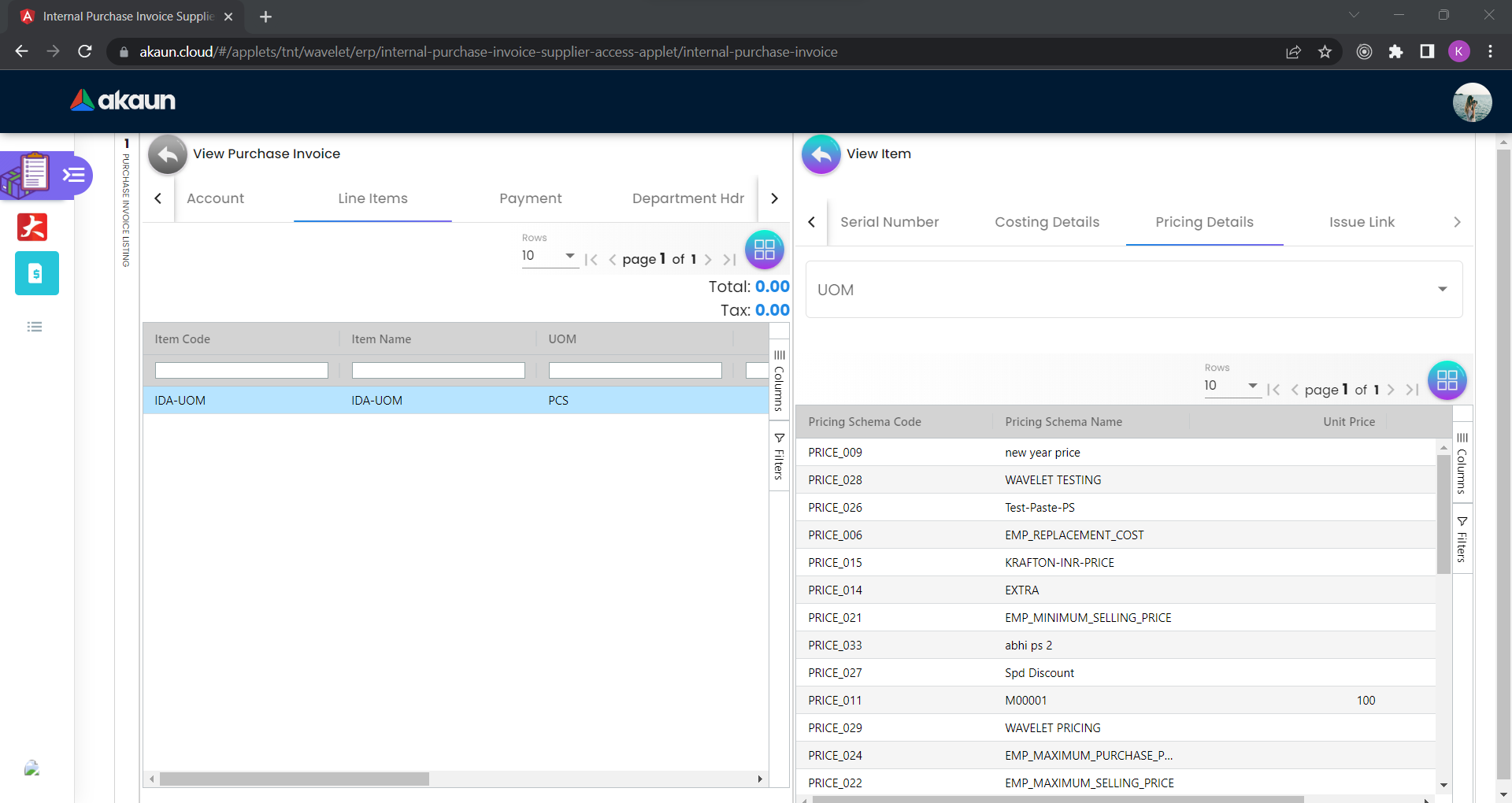Viewport: 1512px width, 803px height.
Task: Switch to the Costing Details tab
Action: pos(1047,222)
